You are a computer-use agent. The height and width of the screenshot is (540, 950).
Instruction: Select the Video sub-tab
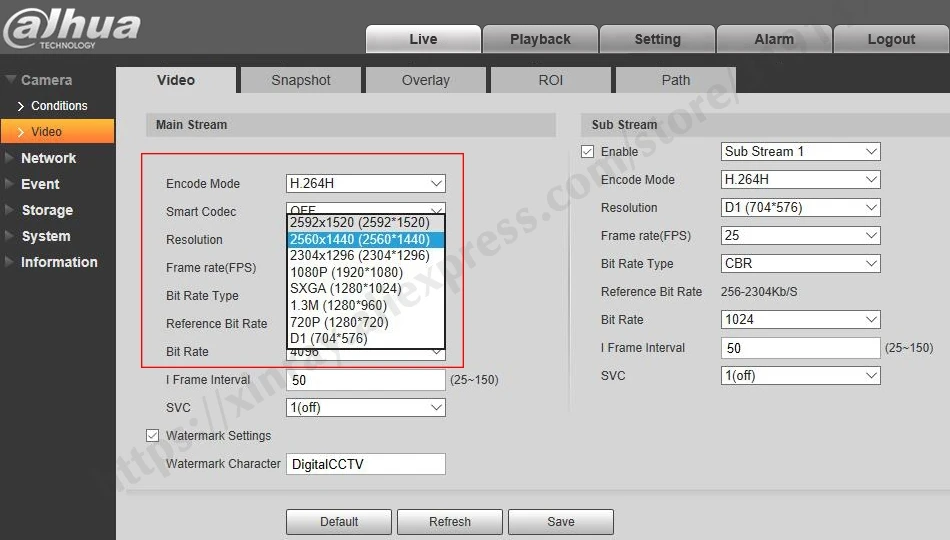tap(176, 80)
